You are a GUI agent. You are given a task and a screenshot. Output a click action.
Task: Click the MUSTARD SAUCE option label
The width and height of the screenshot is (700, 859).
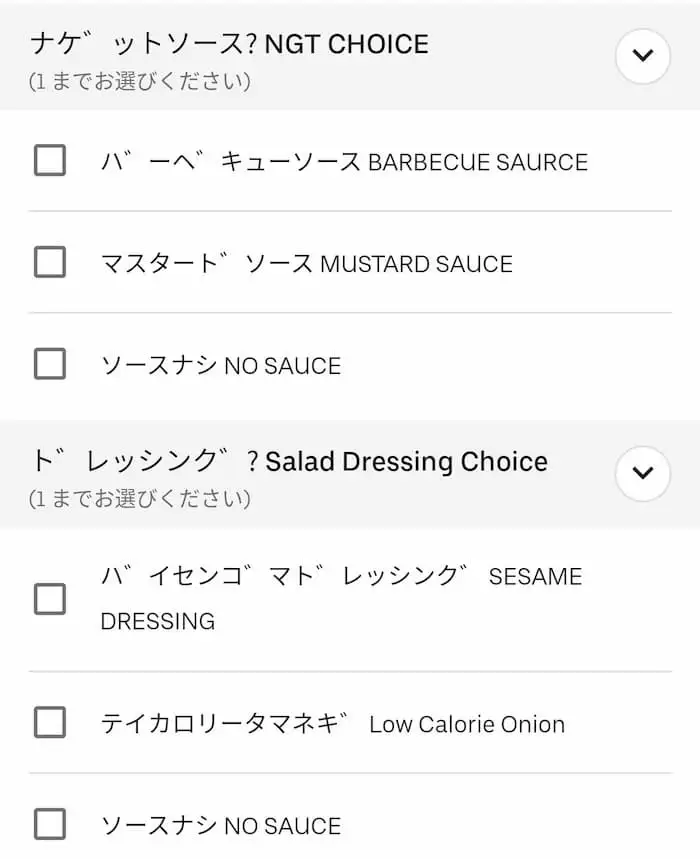pos(306,264)
